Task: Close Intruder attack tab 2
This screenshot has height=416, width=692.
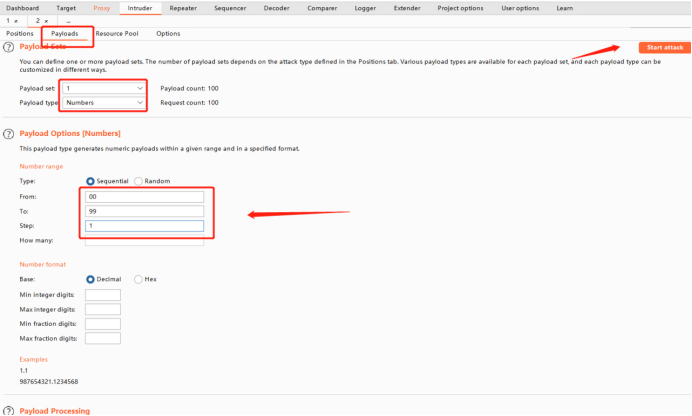Action: point(46,21)
